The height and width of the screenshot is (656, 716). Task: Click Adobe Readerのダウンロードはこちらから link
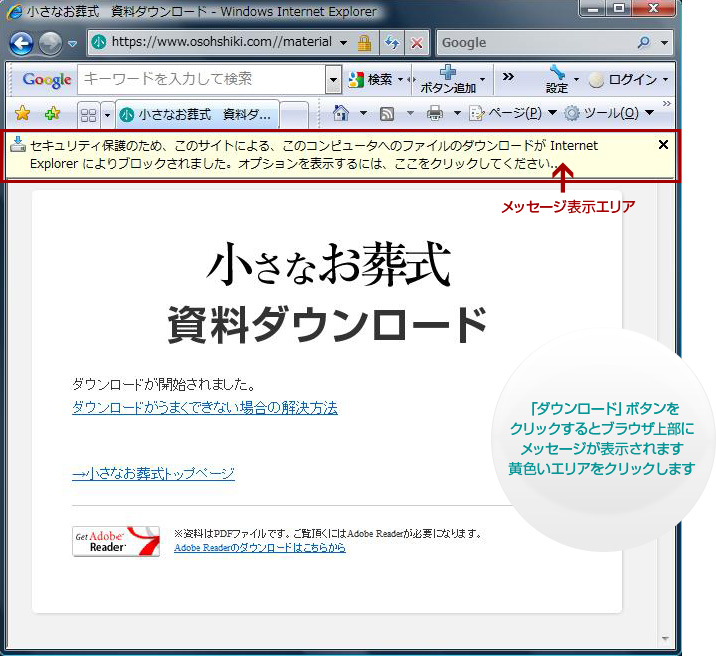click(x=260, y=547)
